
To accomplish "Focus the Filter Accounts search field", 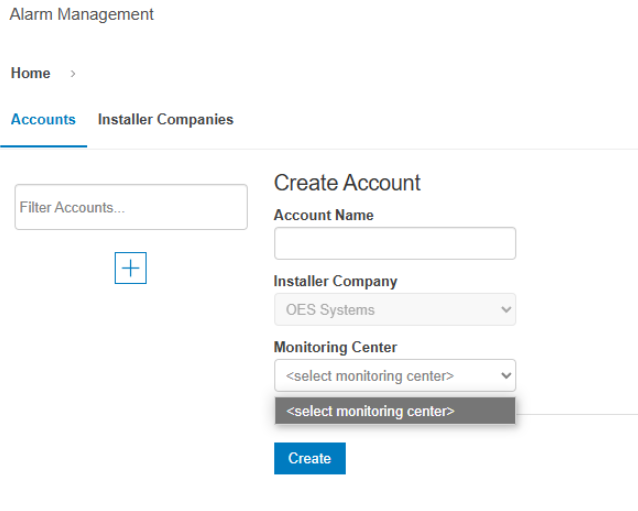I will point(130,207).
